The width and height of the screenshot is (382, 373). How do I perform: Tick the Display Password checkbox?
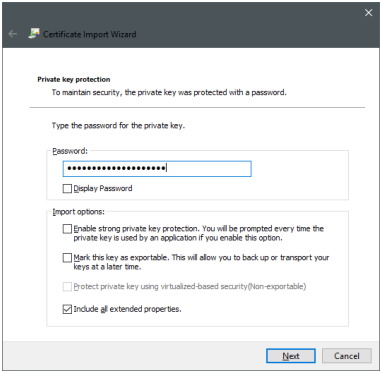67,189
